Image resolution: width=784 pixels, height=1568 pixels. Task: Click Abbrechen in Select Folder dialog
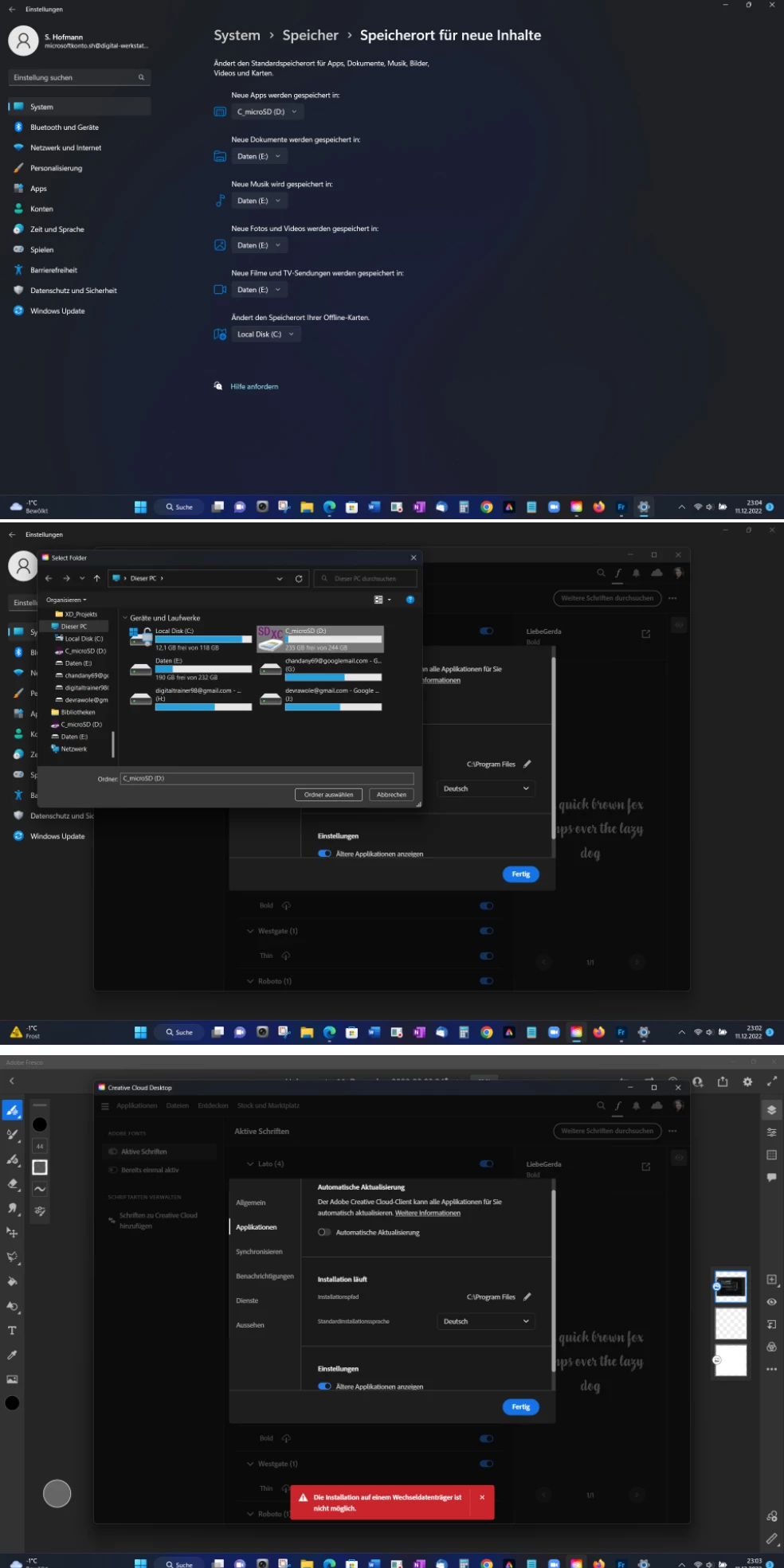click(391, 794)
